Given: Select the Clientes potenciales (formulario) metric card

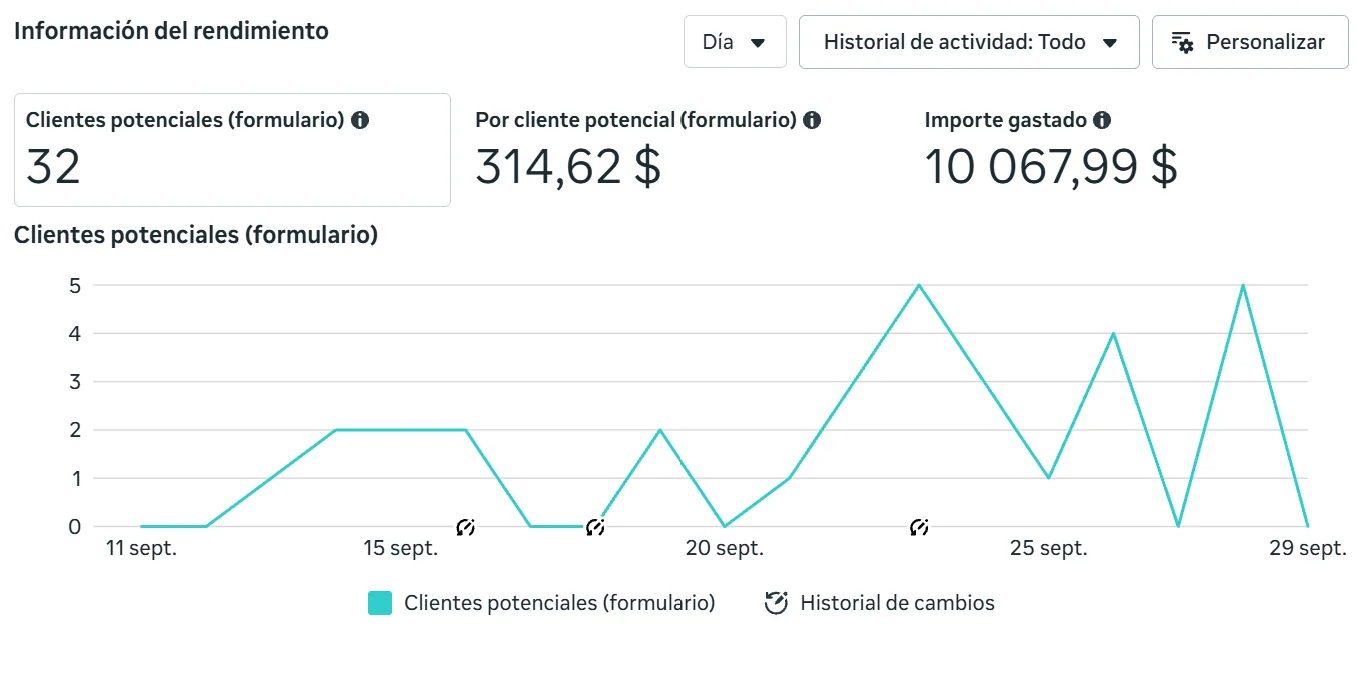Looking at the screenshot, I should (232, 150).
